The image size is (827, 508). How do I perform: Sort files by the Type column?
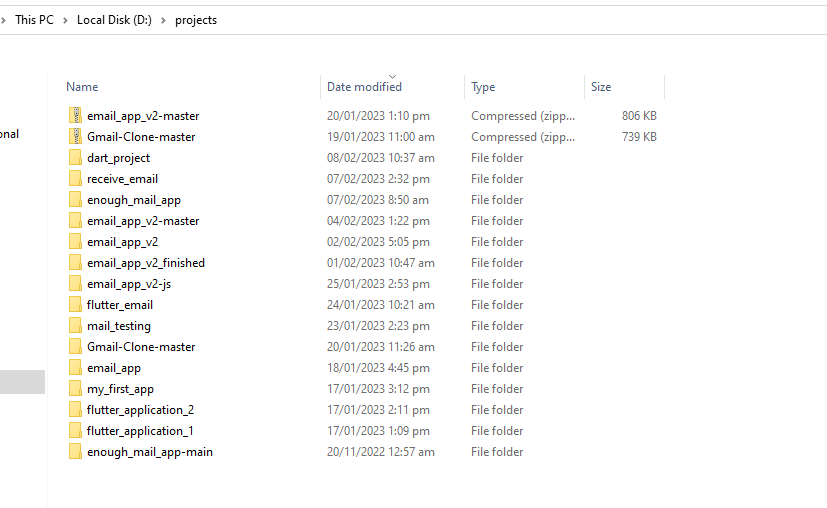(x=483, y=87)
